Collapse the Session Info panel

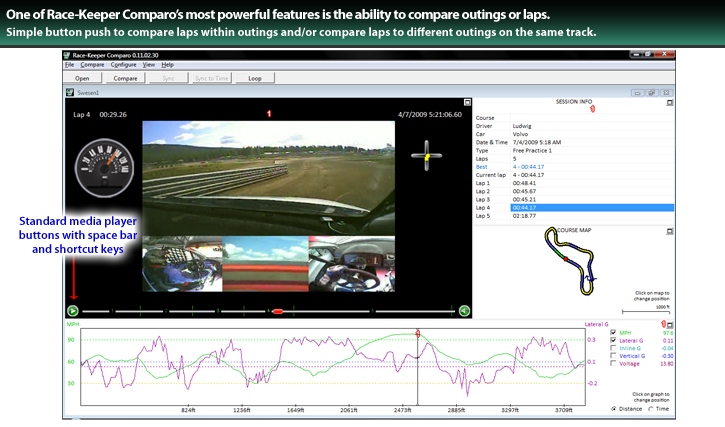tap(670, 102)
